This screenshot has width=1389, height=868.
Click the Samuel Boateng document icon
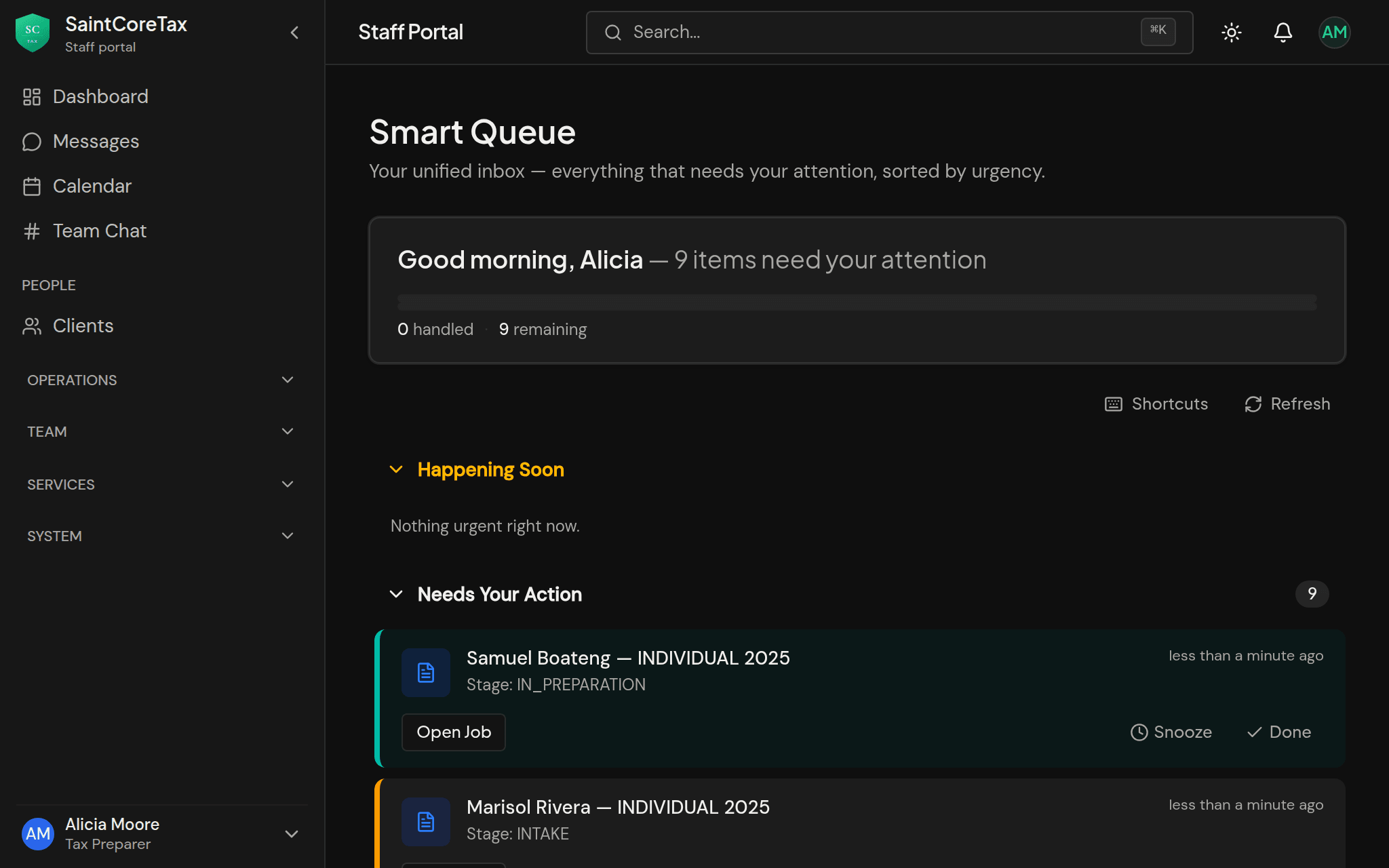click(x=426, y=673)
